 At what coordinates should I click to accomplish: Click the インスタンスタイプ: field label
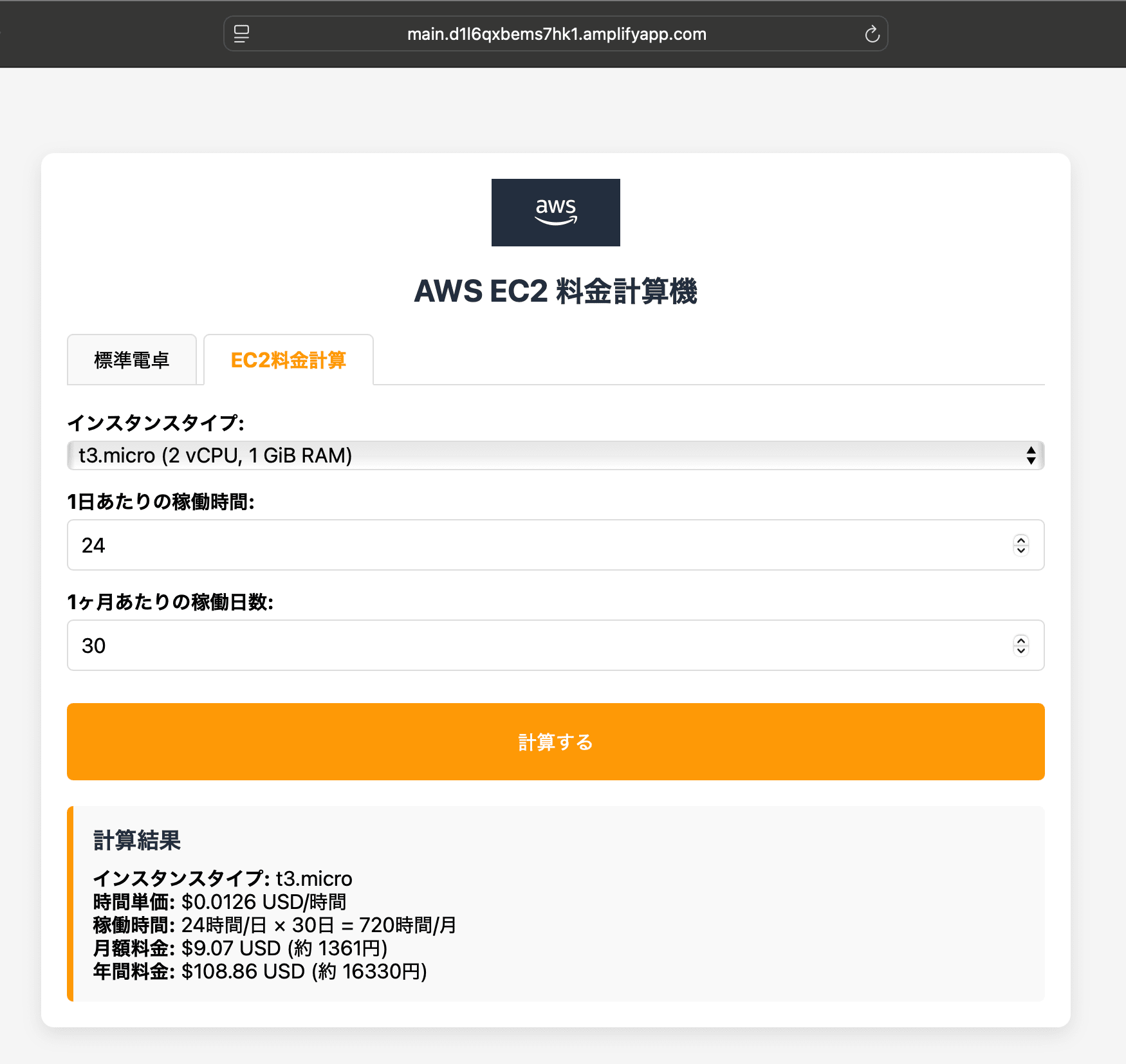(156, 423)
